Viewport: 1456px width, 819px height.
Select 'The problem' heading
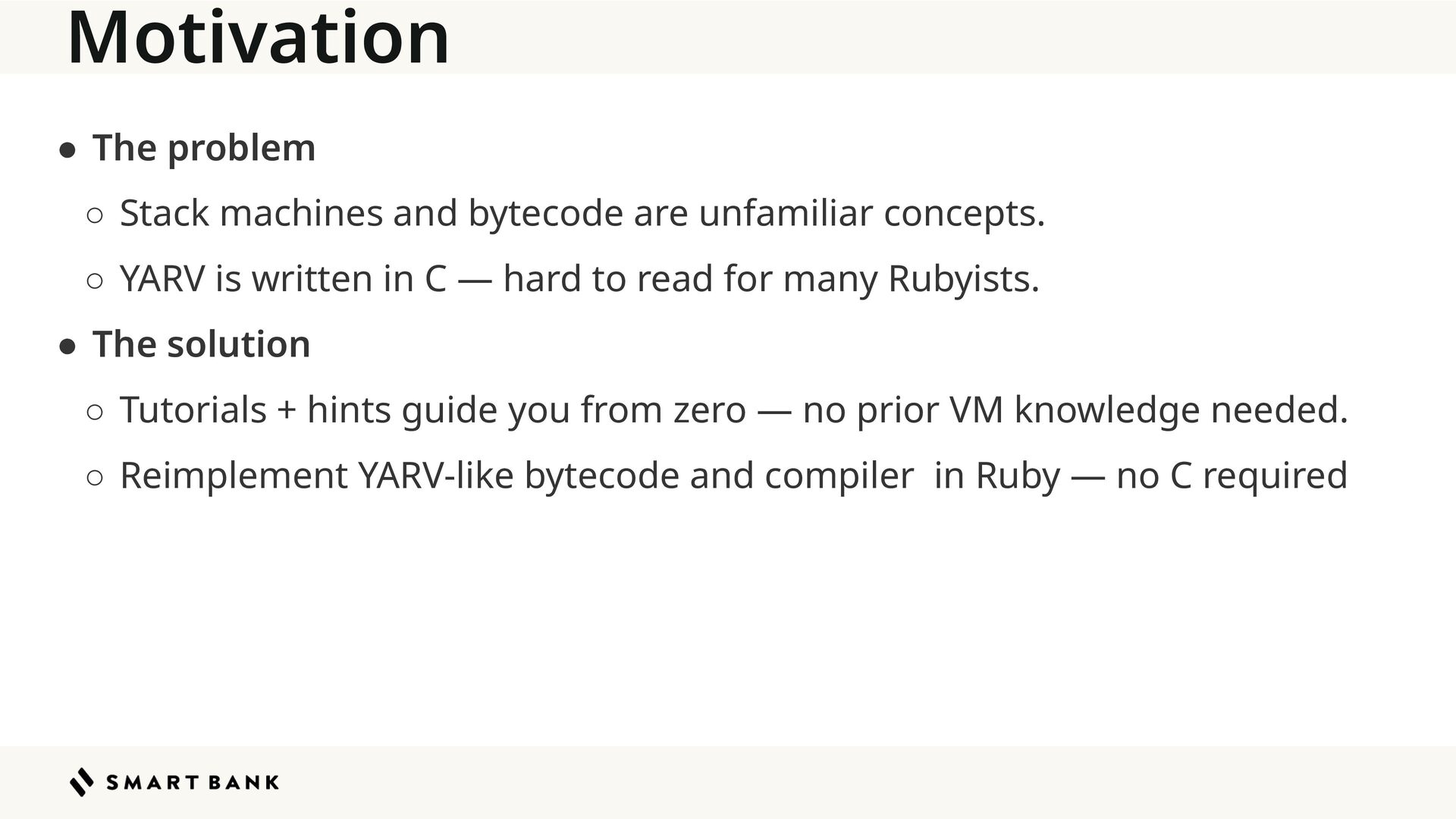click(204, 147)
